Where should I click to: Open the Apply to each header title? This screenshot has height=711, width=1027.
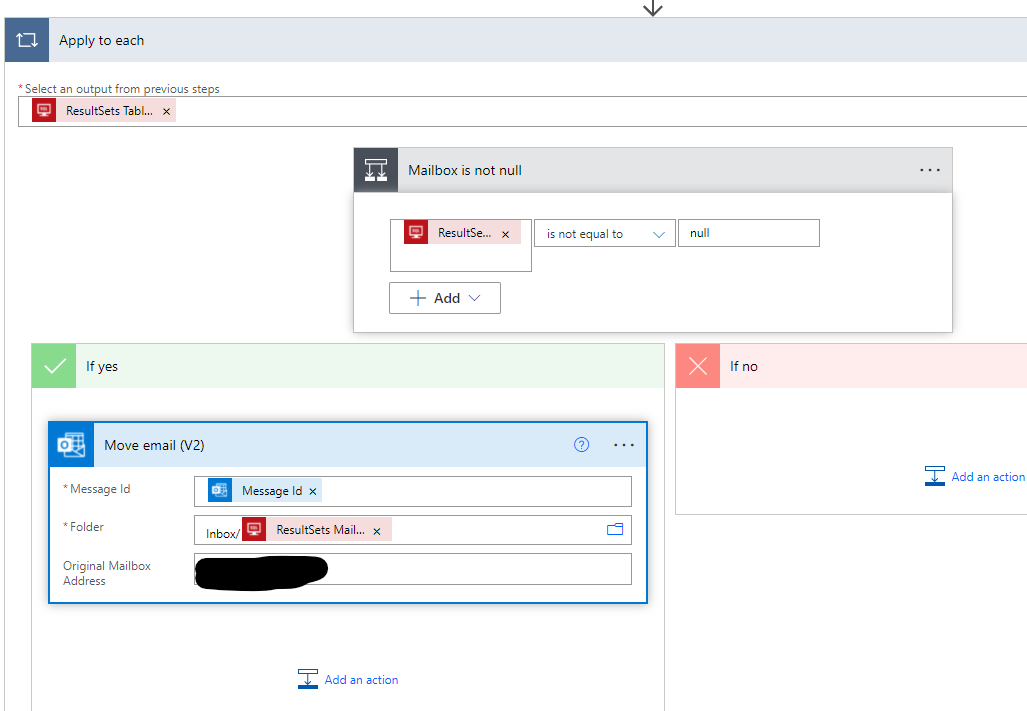coord(102,41)
